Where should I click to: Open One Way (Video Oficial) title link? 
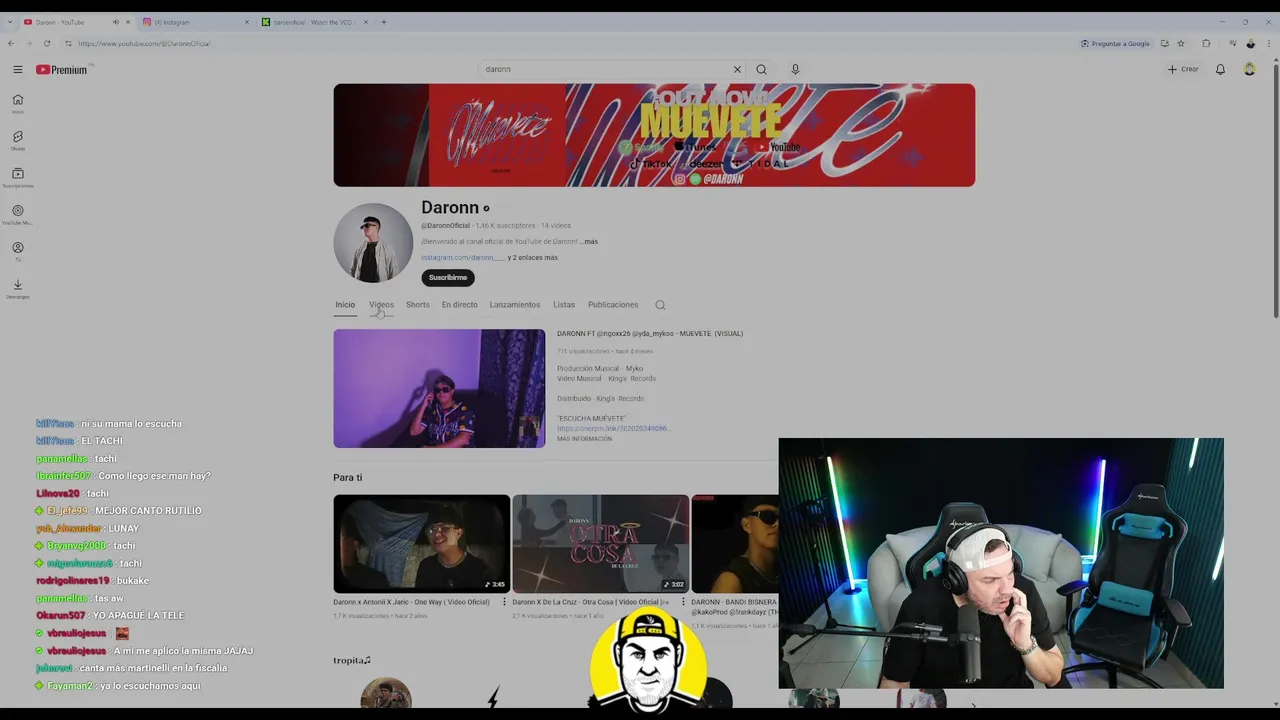point(411,602)
